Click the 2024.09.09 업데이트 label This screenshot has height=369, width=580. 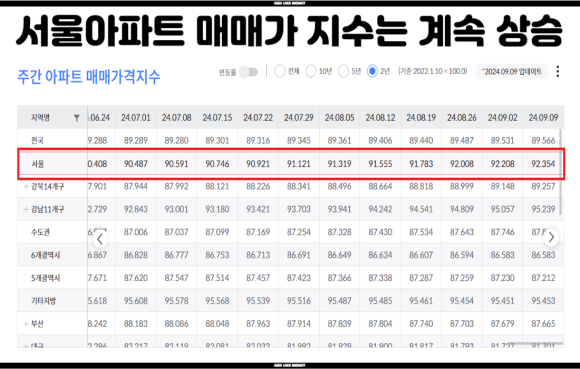click(x=512, y=71)
